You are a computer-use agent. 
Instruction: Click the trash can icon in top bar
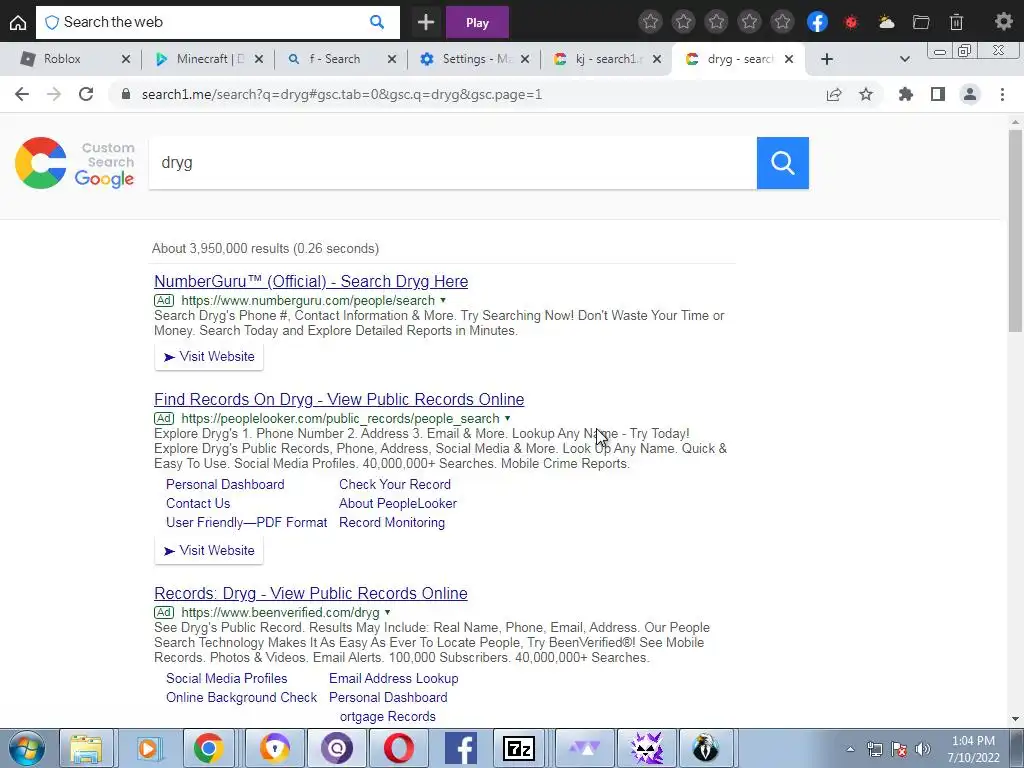[956, 22]
